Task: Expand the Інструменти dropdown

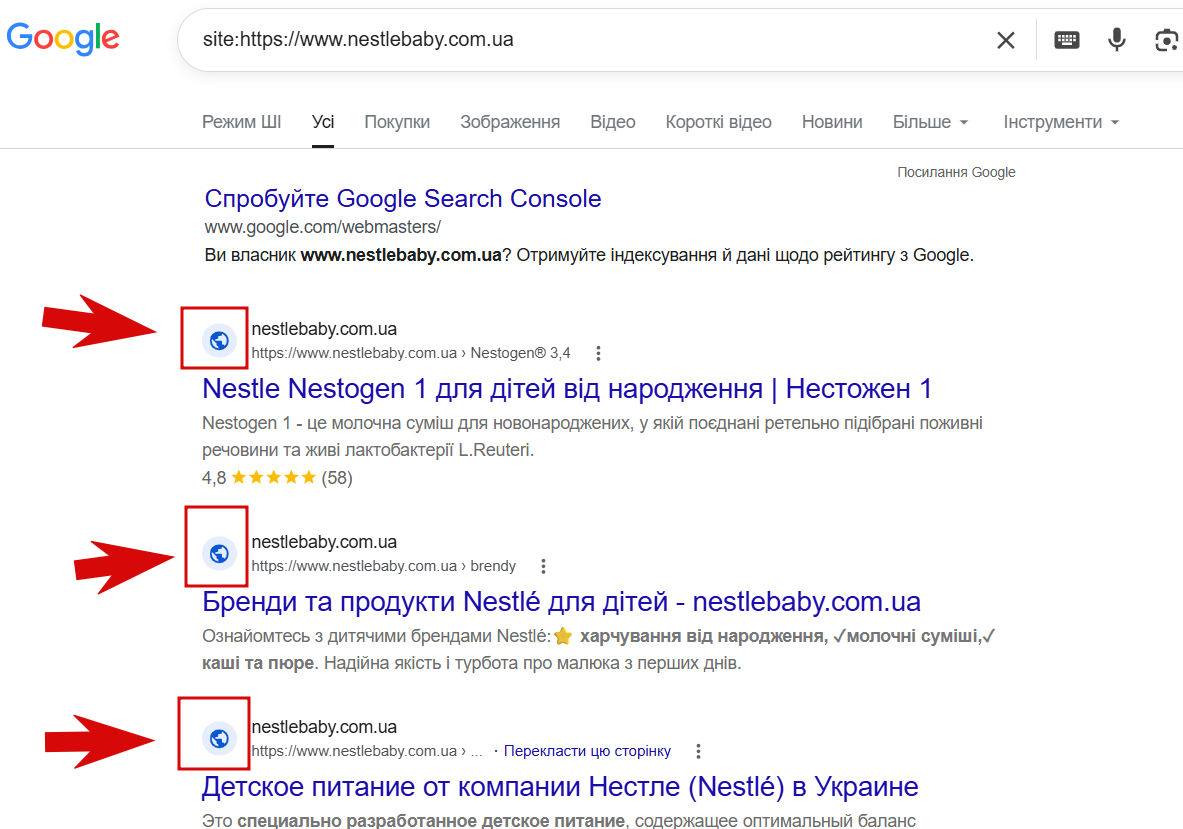Action: 1061,122
